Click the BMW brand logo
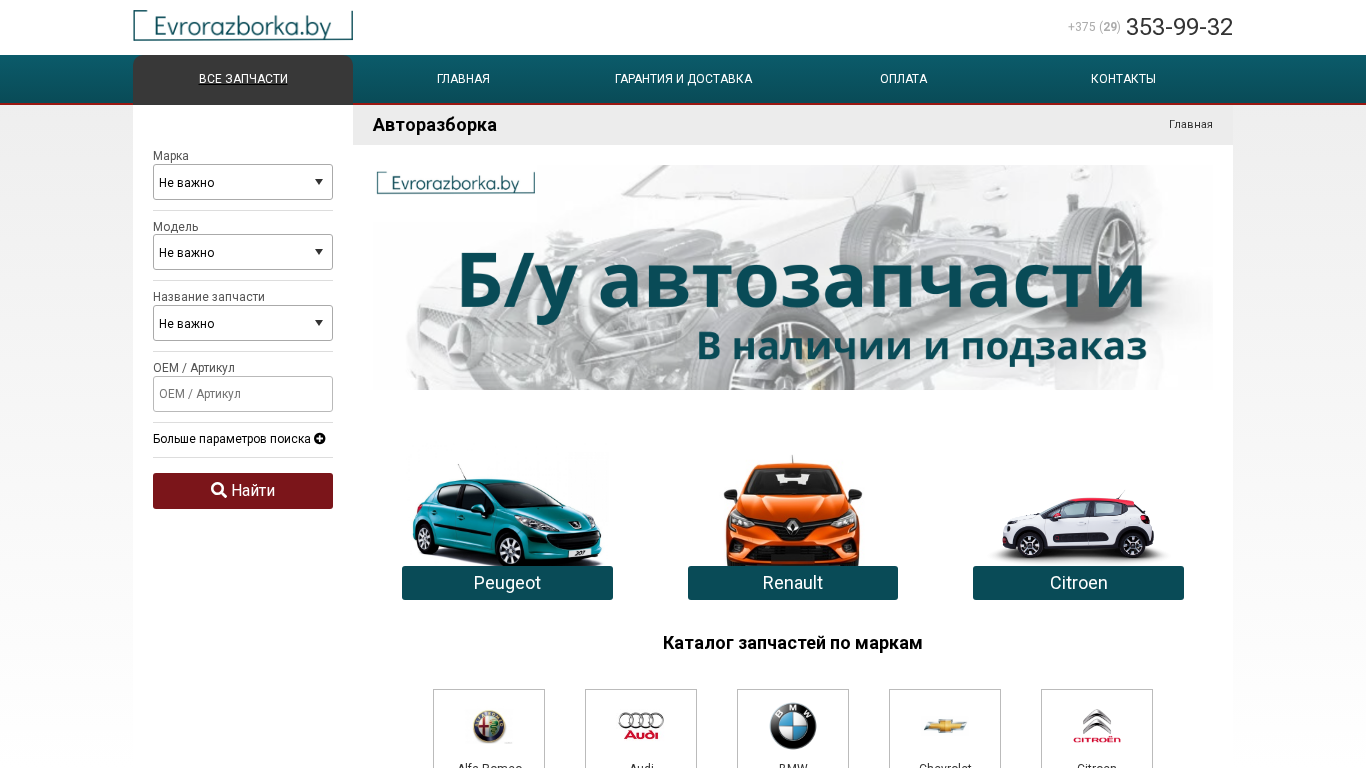 click(793, 726)
